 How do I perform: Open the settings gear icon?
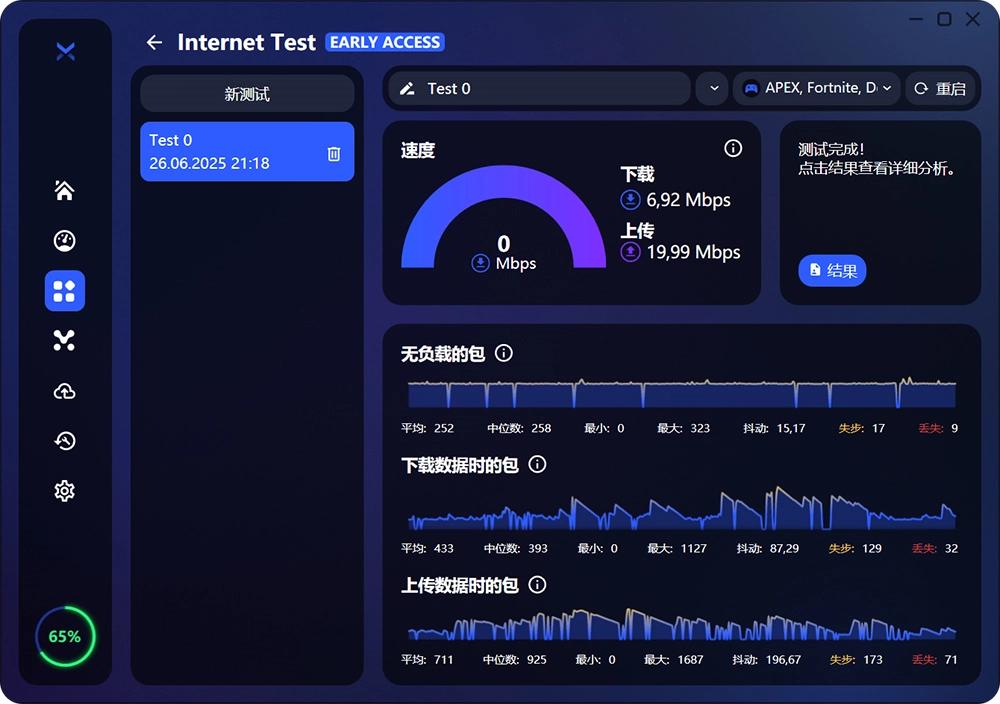[64, 491]
